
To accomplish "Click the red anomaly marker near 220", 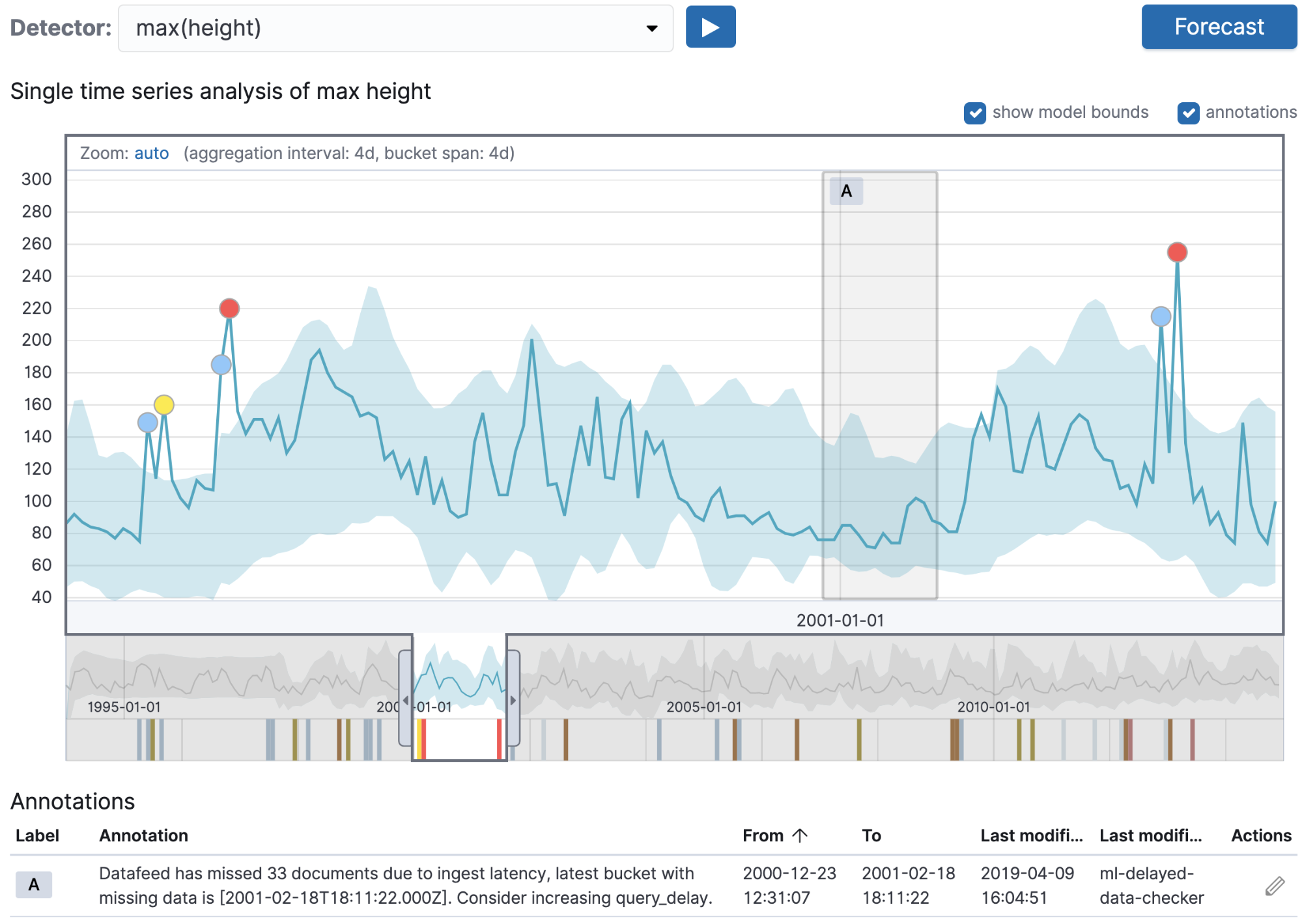I will click(x=229, y=308).
